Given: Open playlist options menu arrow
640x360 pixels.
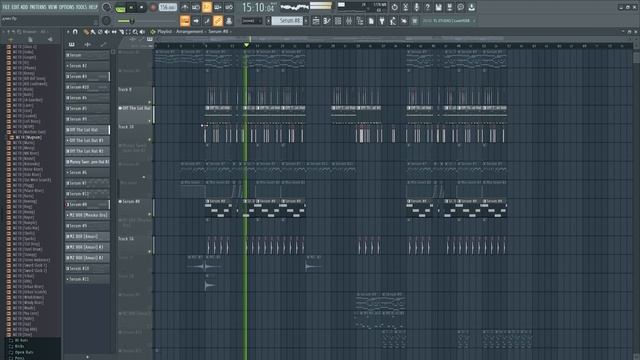Looking at the screenshot, I should click(x=68, y=32).
